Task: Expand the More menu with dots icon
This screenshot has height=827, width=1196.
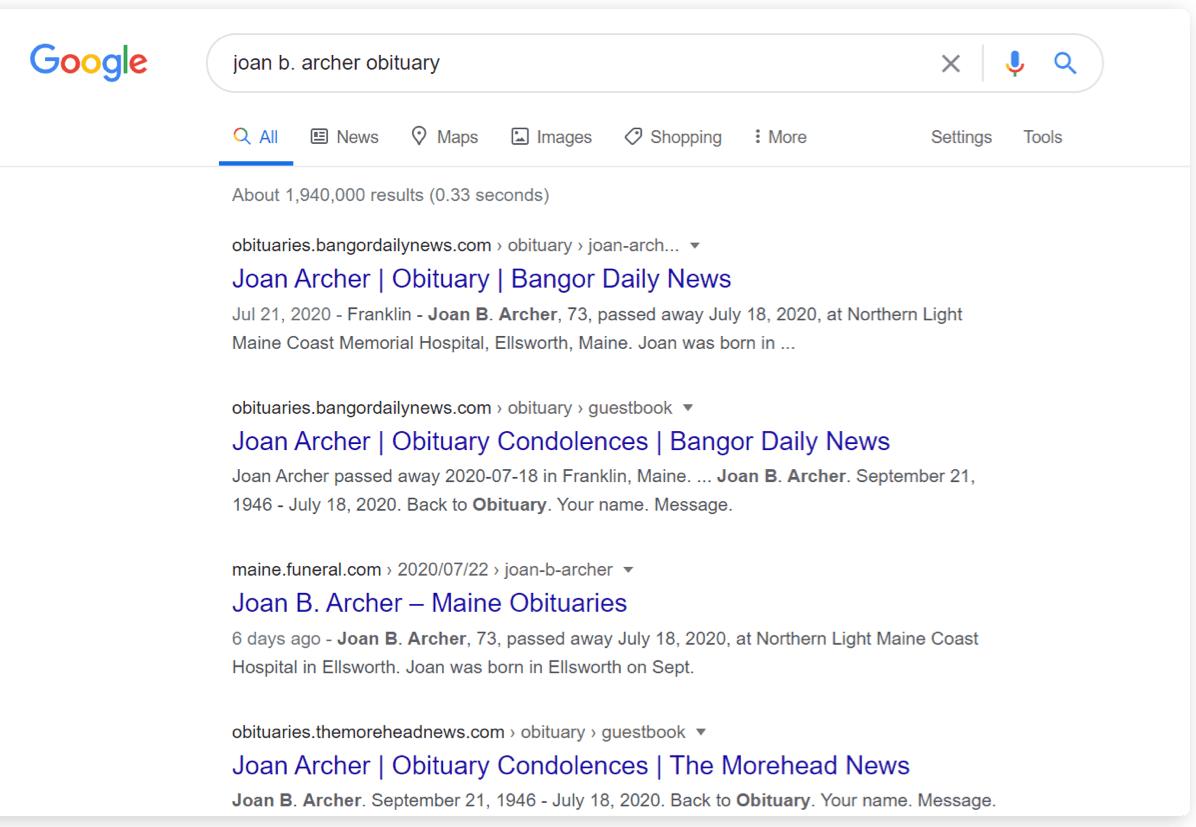Action: (x=780, y=137)
